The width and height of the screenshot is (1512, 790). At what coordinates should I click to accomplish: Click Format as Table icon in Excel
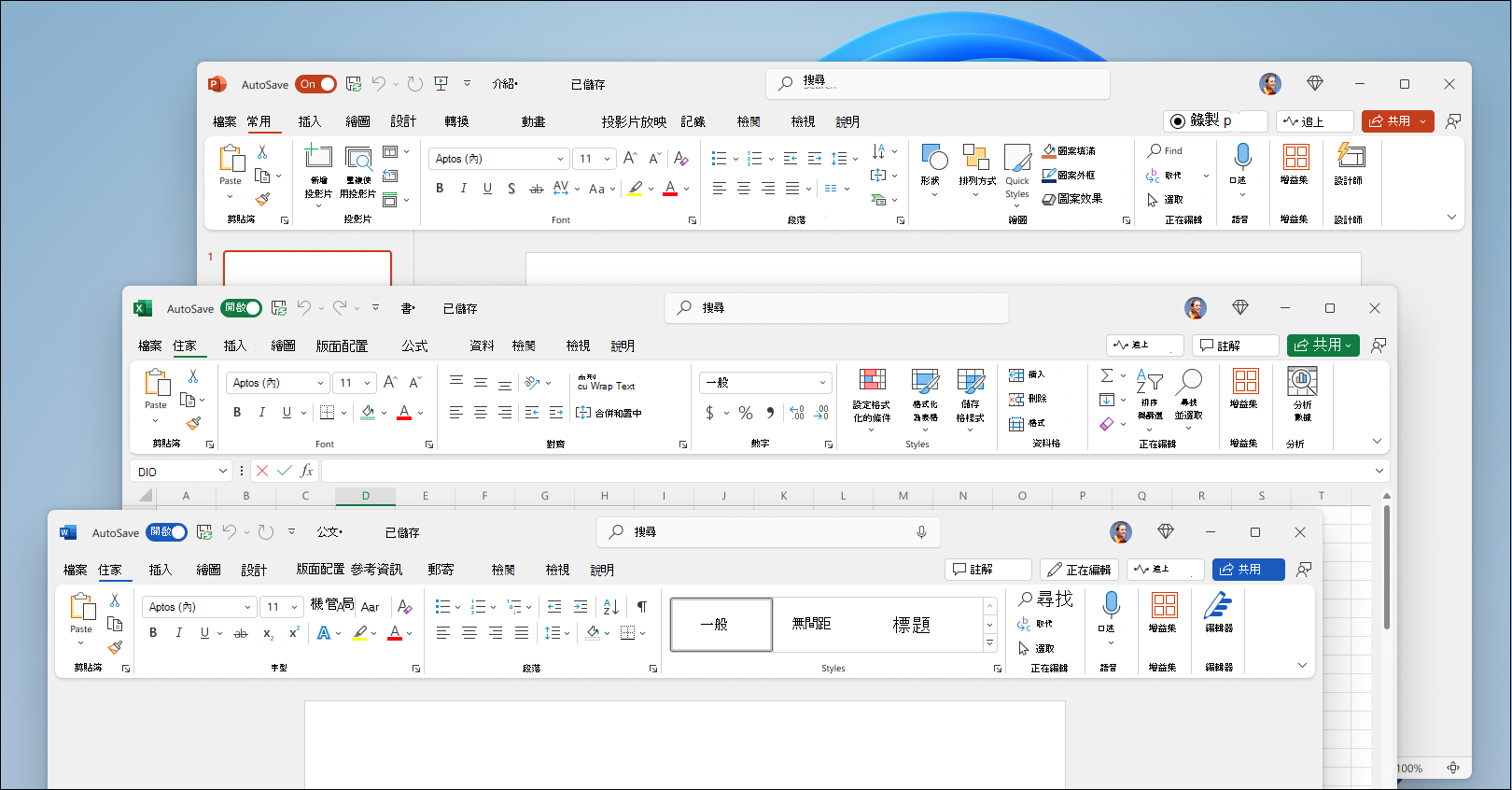925,381
